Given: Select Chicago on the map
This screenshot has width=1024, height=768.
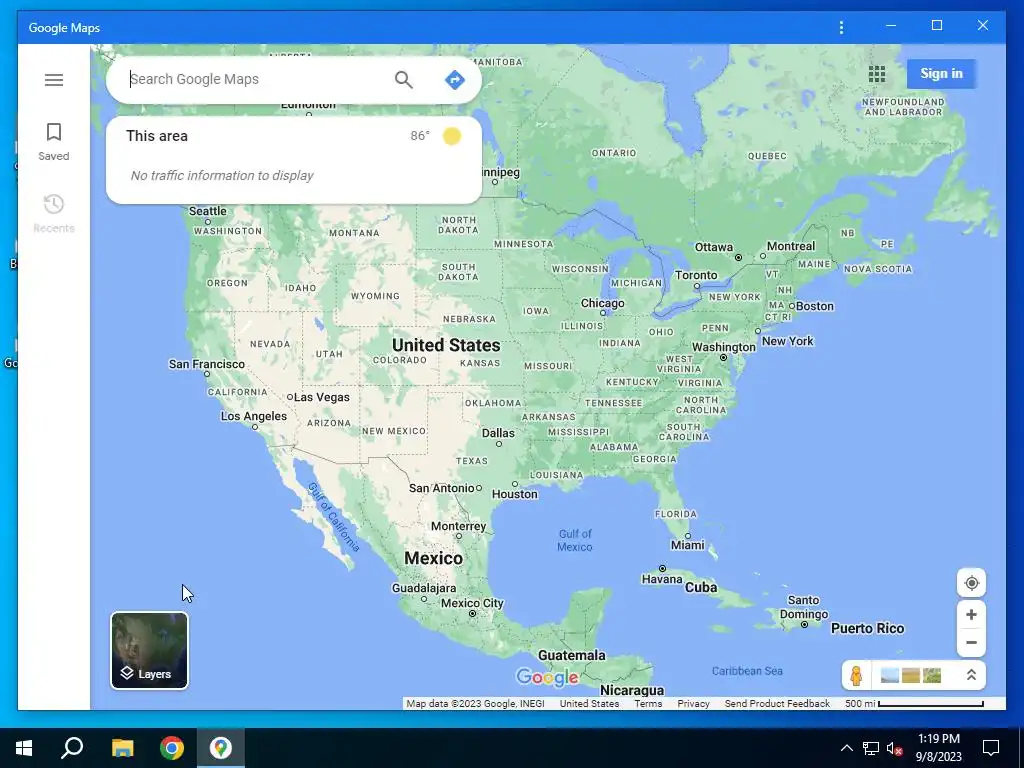Looking at the screenshot, I should pos(602,304).
